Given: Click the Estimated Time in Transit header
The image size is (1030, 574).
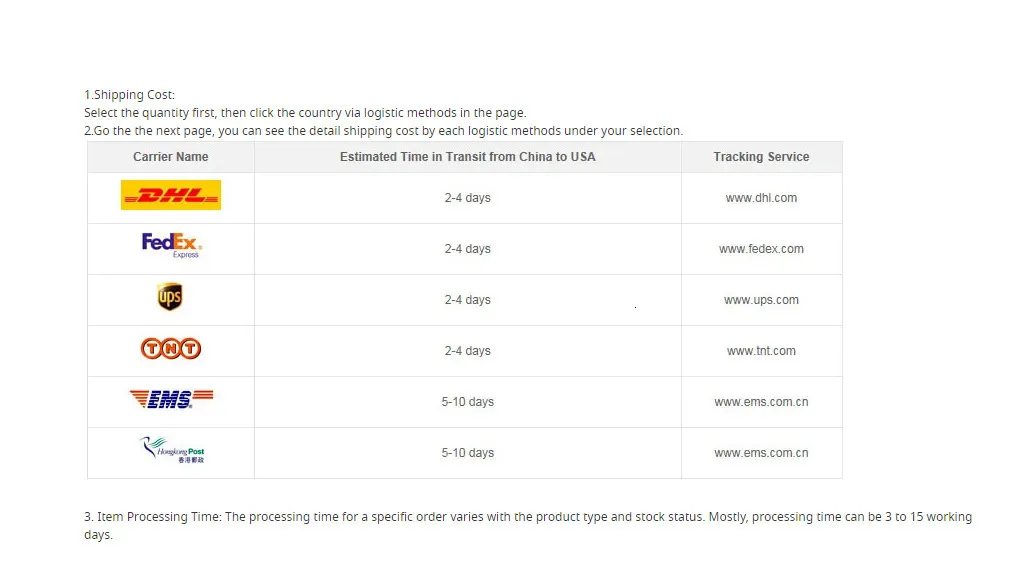Looking at the screenshot, I should (468, 157).
